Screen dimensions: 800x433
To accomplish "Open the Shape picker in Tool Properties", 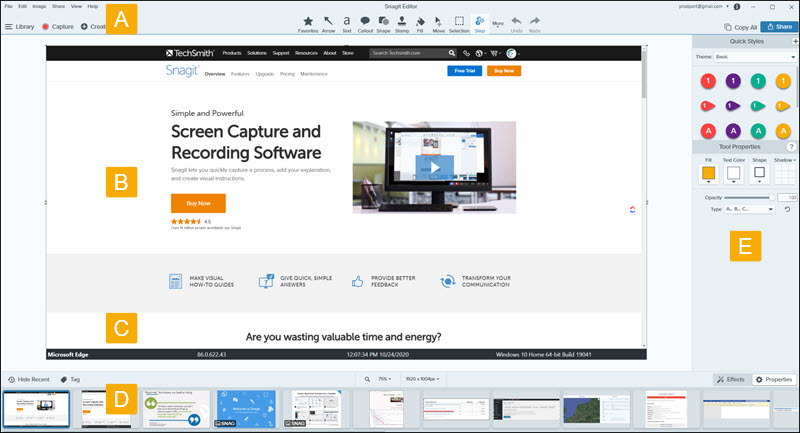I will (759, 174).
